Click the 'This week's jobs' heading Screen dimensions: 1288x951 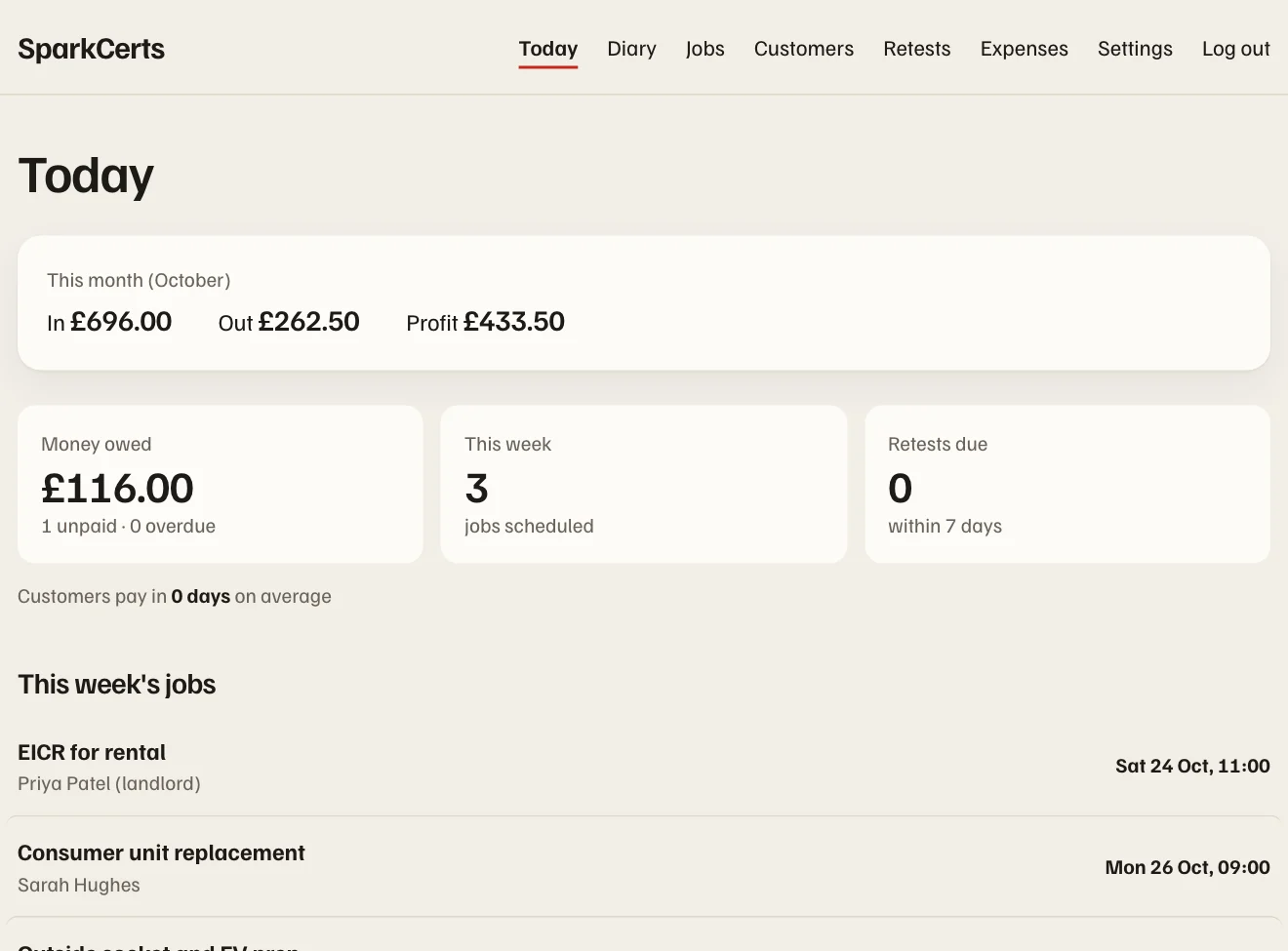coord(117,685)
